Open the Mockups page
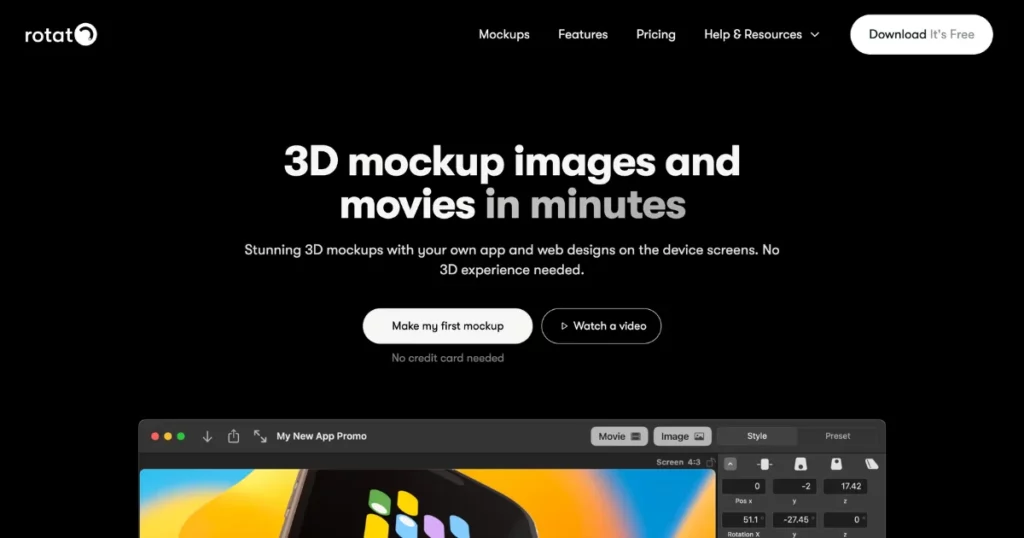This screenshot has height=538, width=1024. 504,35
